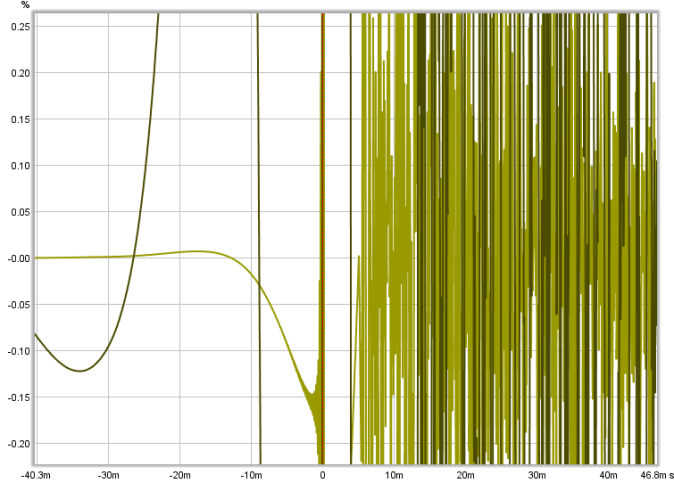Click the "0.20" Y-axis label
This screenshot has height=483, width=674.
tap(21, 73)
